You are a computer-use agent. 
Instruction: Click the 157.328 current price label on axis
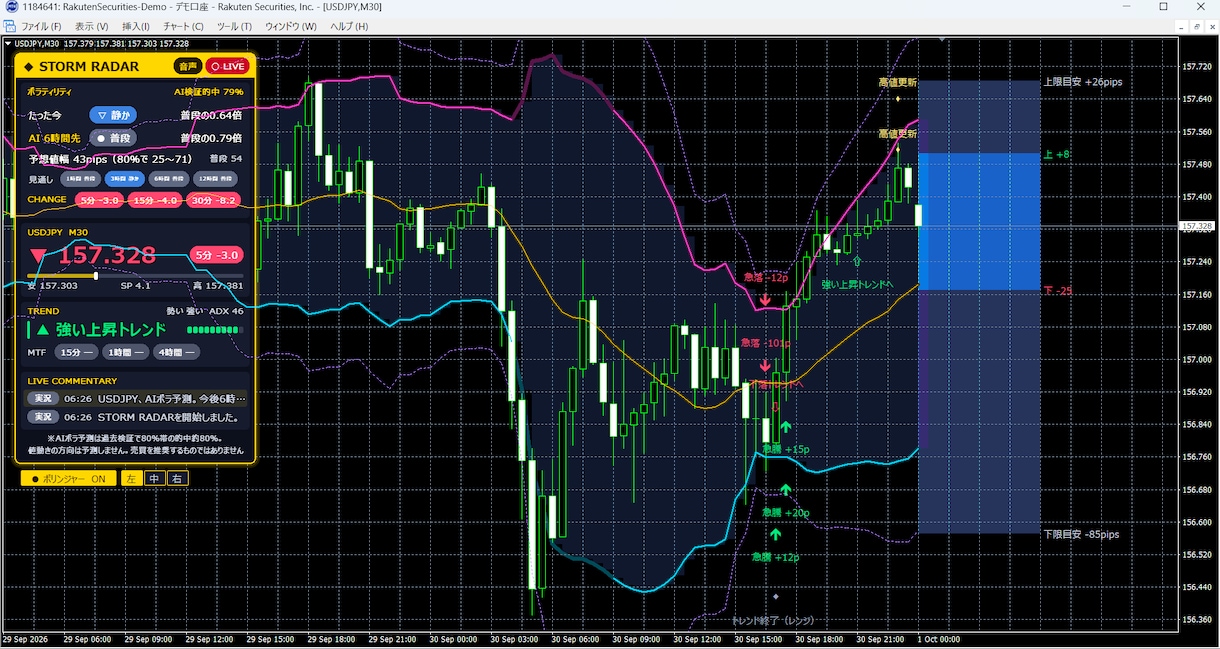1197,227
